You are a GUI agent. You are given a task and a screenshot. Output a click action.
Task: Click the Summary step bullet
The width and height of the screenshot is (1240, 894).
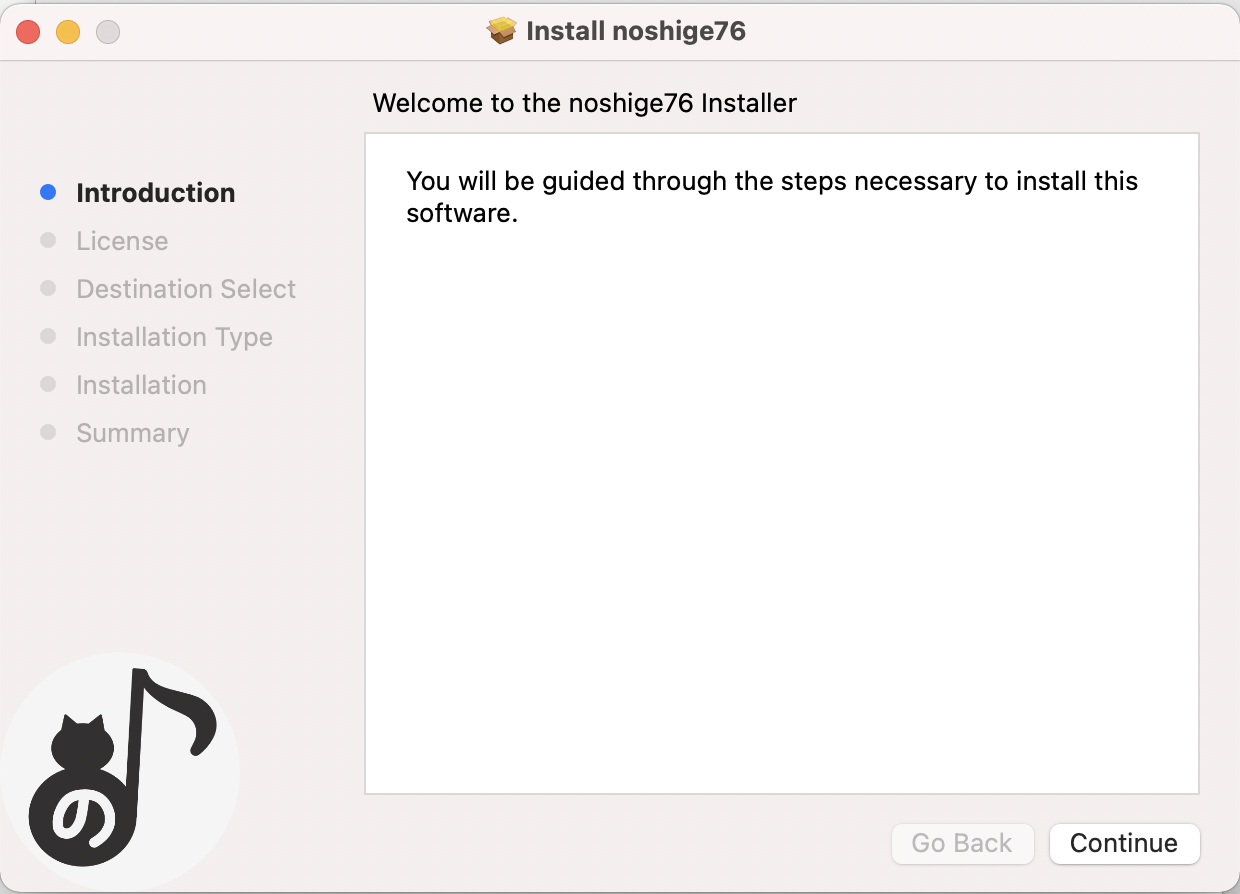pos(48,433)
